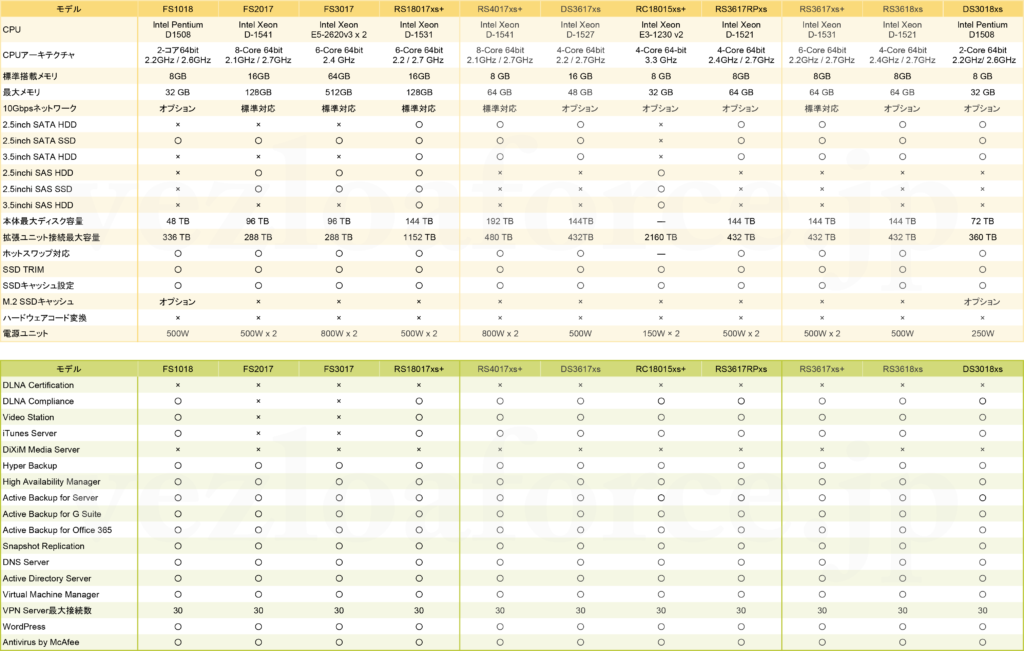Select the "2-コア64bit 2.2GHz / 2.6GHz" cell
The width and height of the screenshot is (1024, 651).
(x=178, y=55)
